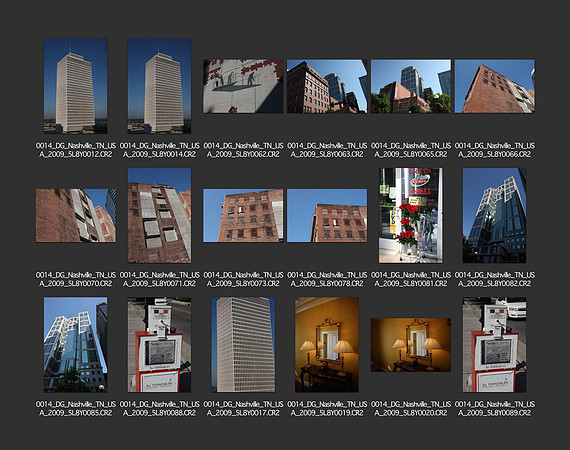Click the file name ending 5L8Y0089.CR2
Viewport: 570px width, 450px height.
tap(495, 408)
